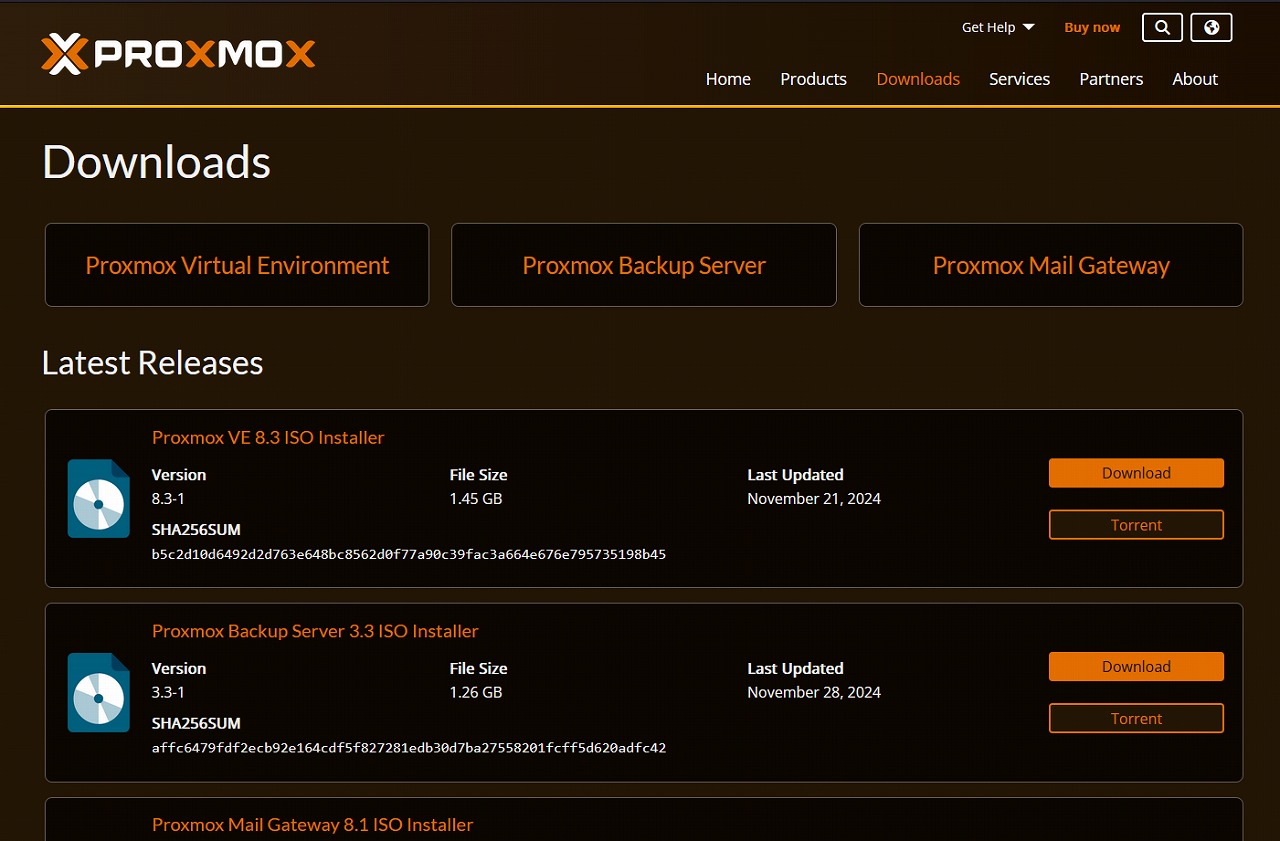
Task: Select the SHA256 hash starting affc6479
Action: point(409,748)
